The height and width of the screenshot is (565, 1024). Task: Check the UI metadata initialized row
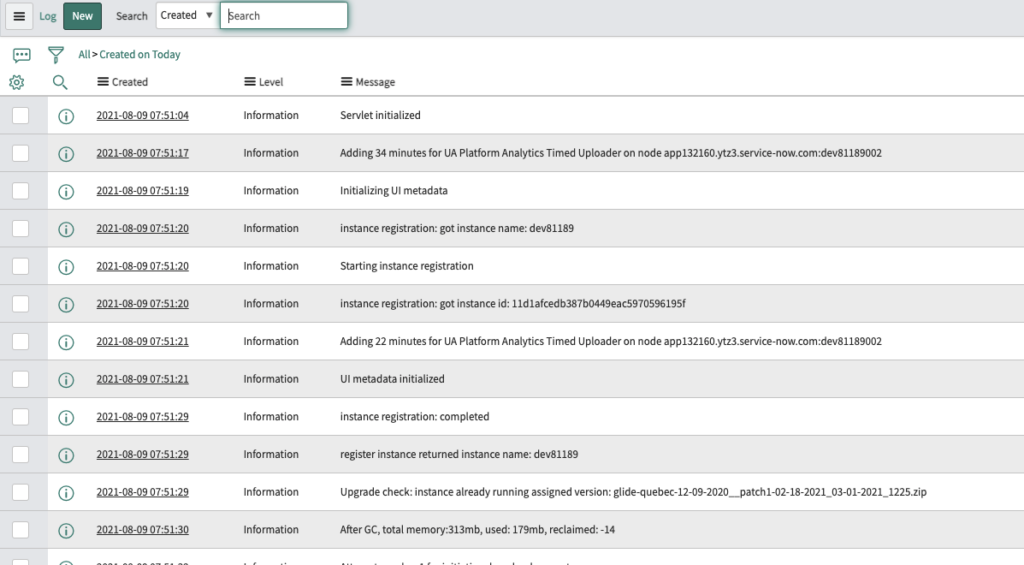[20, 379]
